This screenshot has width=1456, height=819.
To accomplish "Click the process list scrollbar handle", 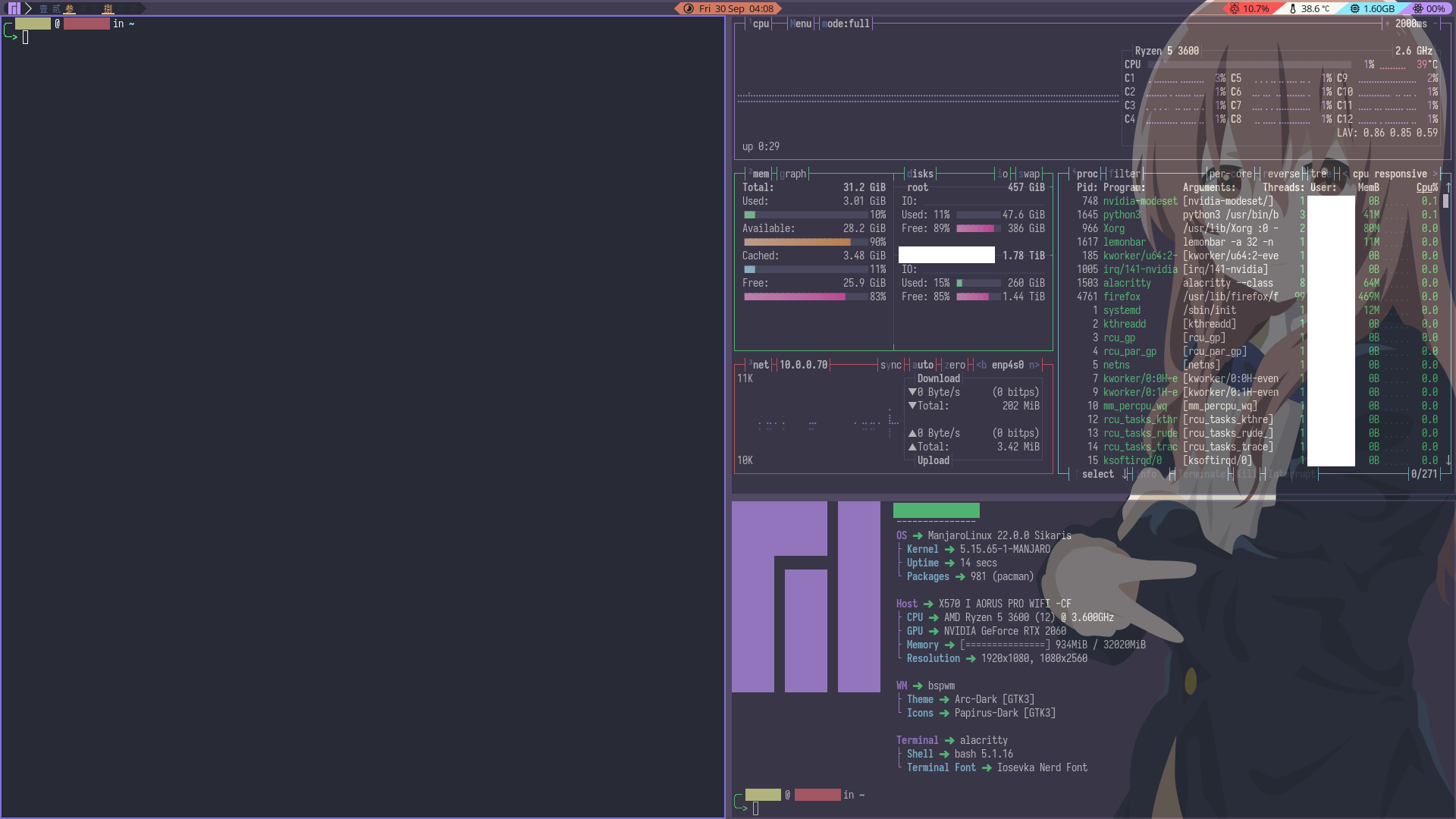I will [x=1446, y=201].
